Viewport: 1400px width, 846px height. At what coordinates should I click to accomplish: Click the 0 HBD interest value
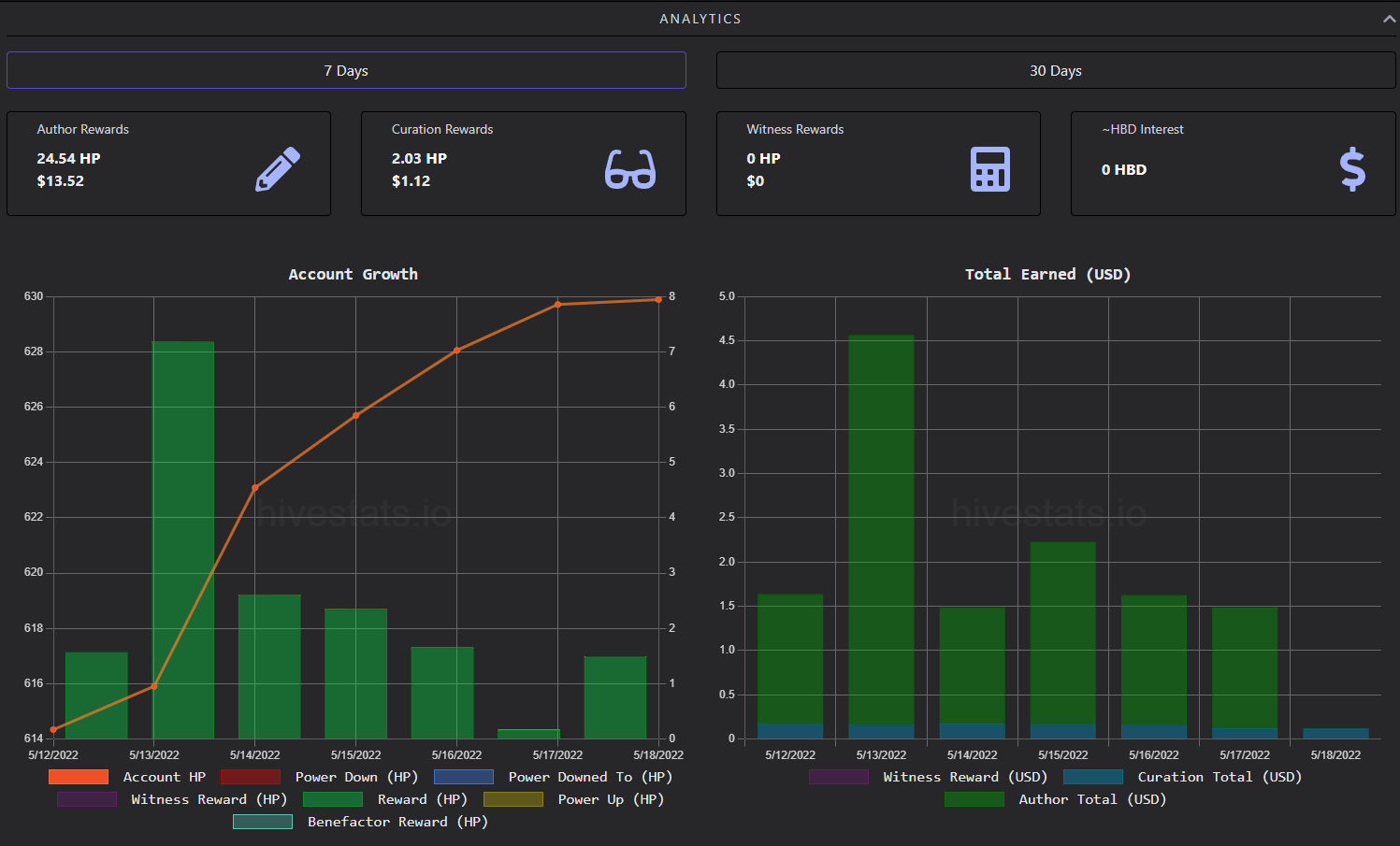coord(1124,169)
